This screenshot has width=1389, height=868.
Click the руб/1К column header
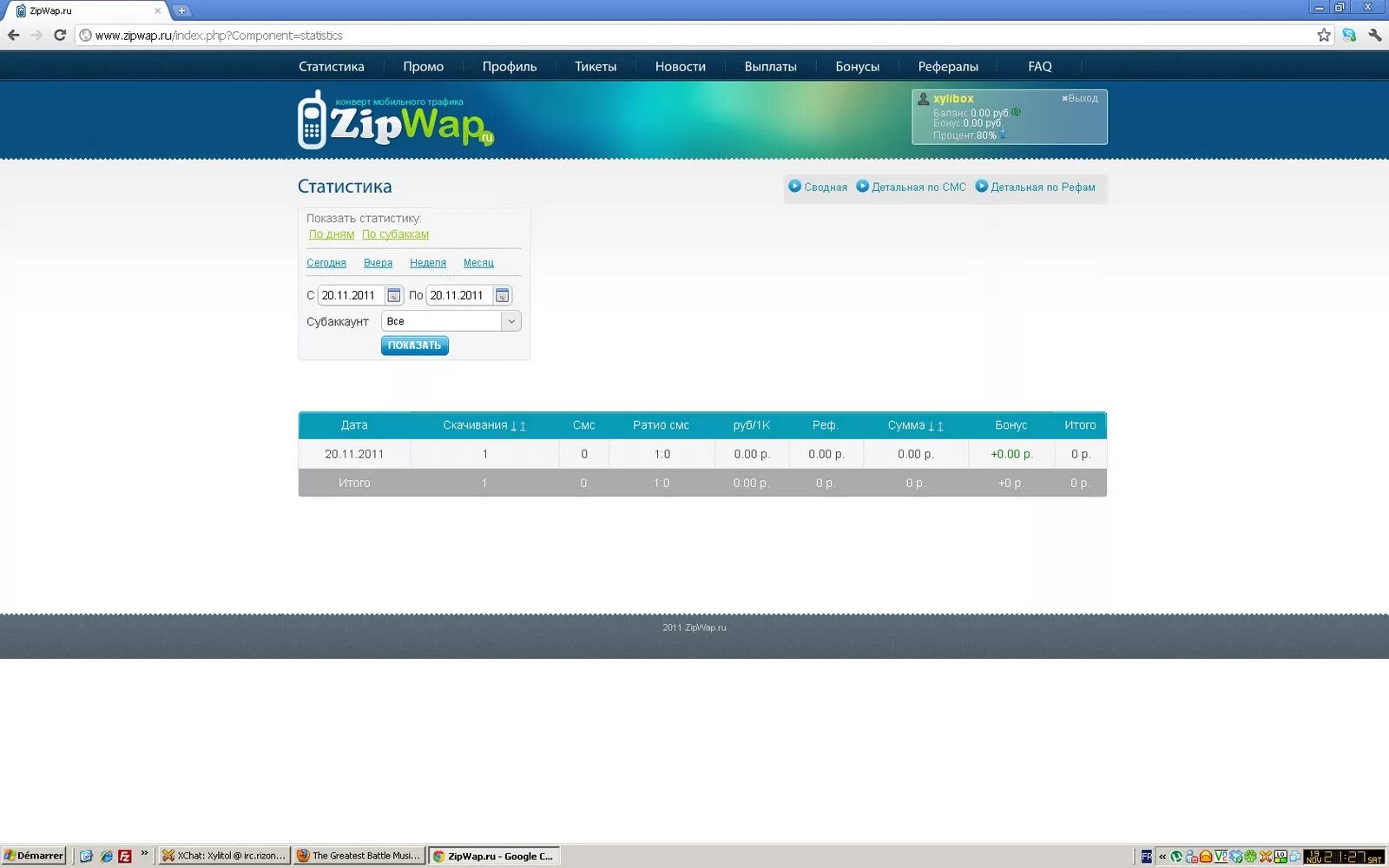click(752, 425)
